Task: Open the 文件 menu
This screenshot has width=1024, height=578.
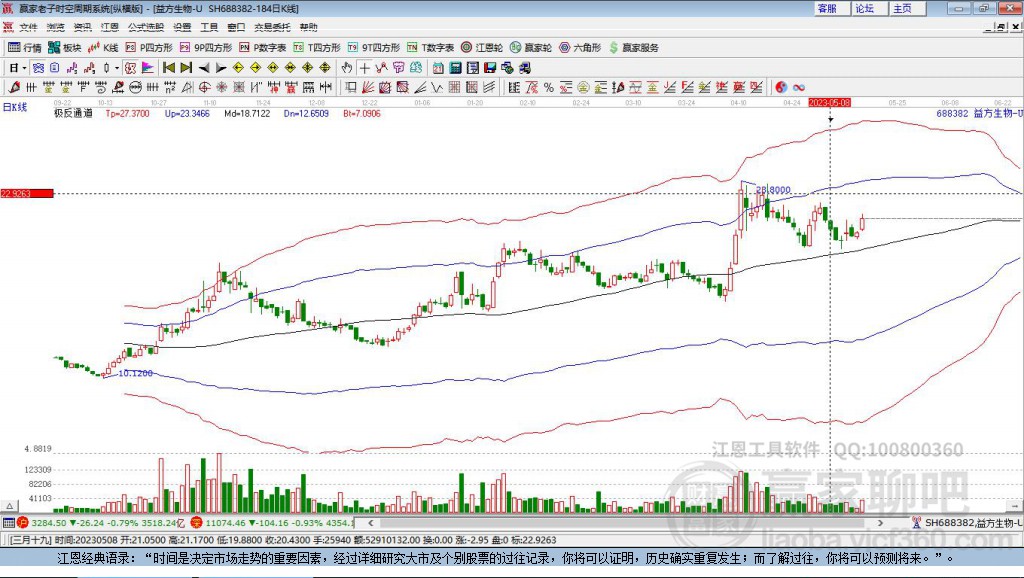Action: click(x=28, y=27)
